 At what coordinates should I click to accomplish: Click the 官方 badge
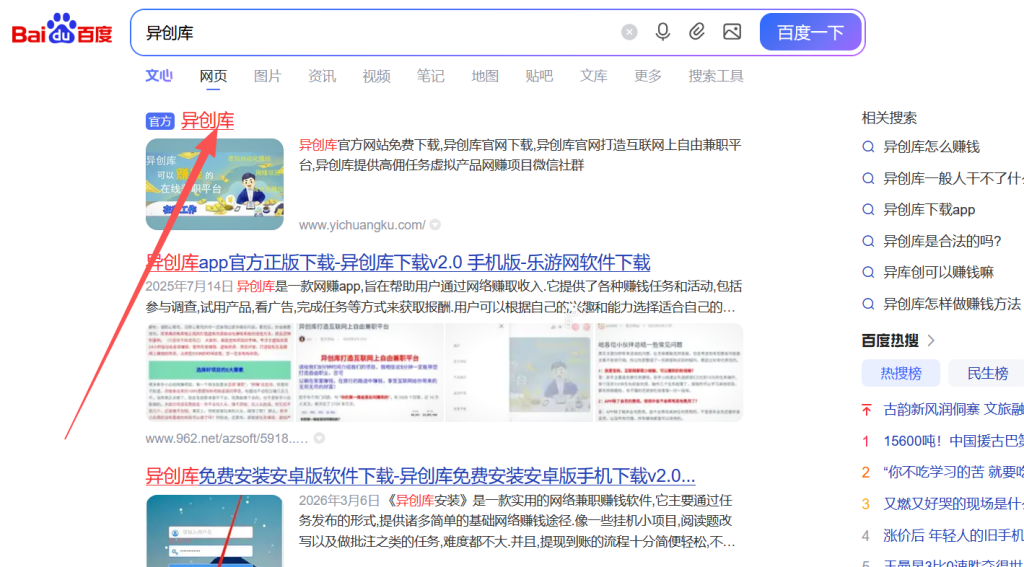point(160,121)
